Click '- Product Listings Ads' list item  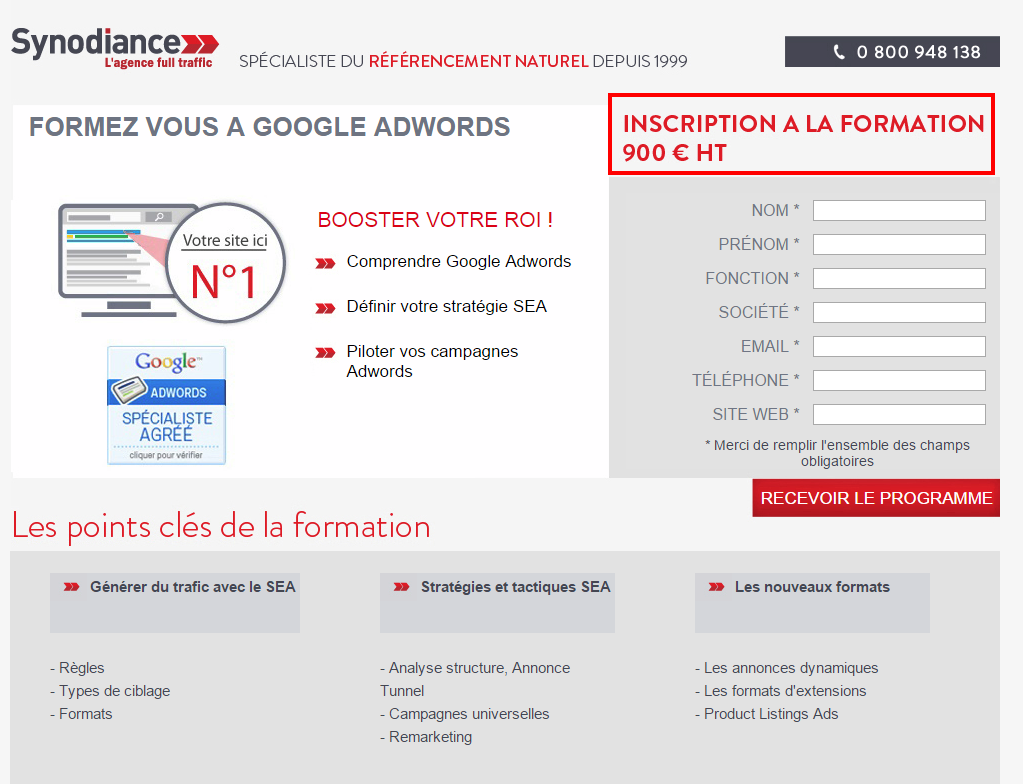767,714
